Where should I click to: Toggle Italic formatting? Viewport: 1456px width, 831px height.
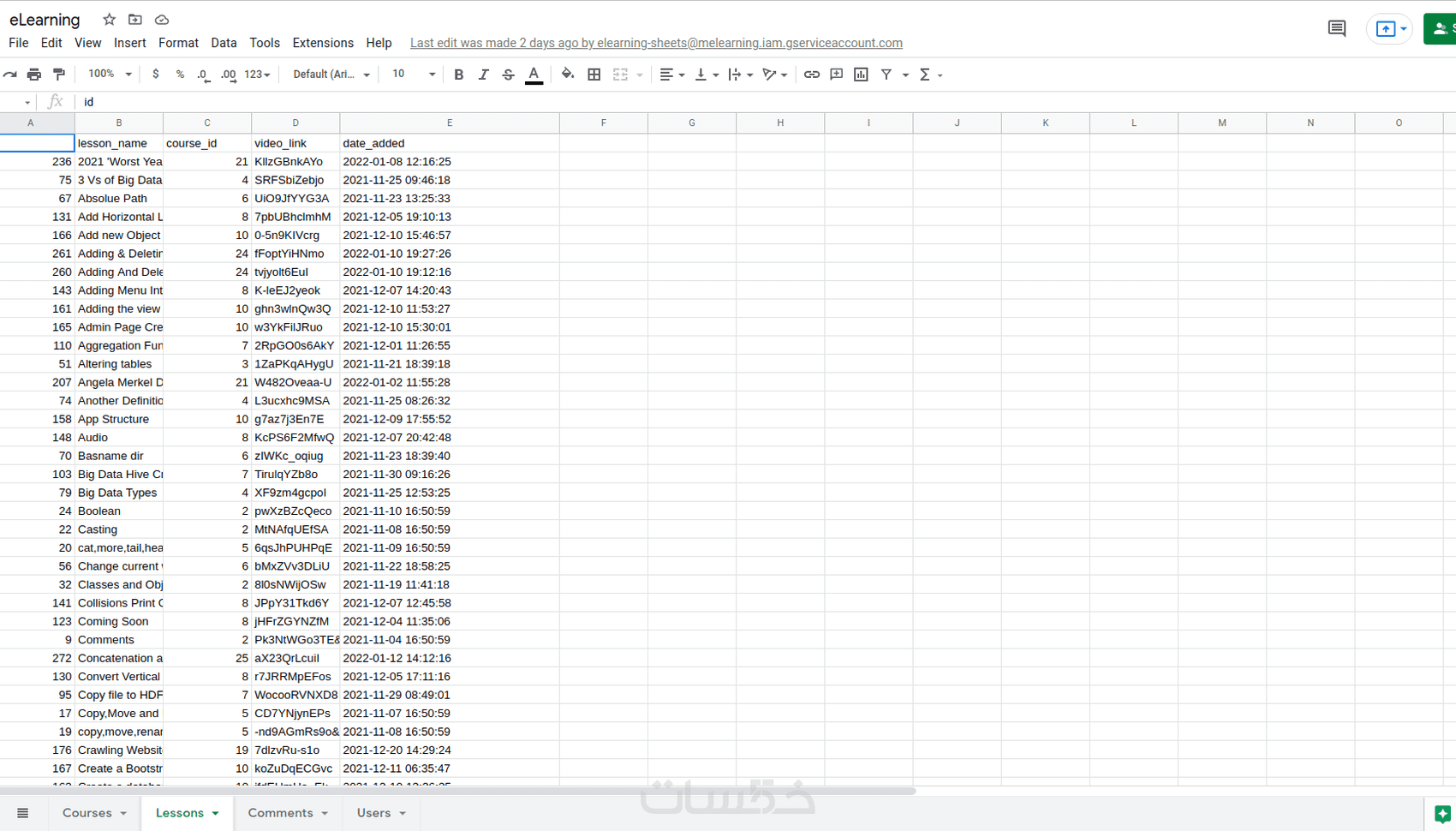(x=483, y=75)
